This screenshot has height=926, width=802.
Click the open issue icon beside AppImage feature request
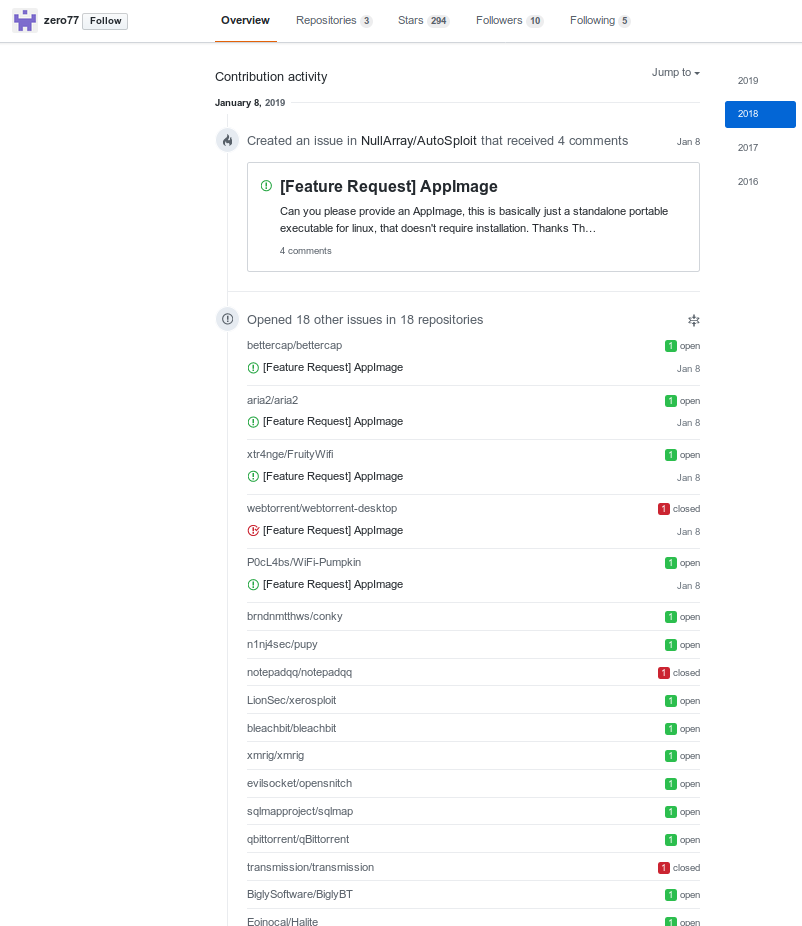click(269, 186)
